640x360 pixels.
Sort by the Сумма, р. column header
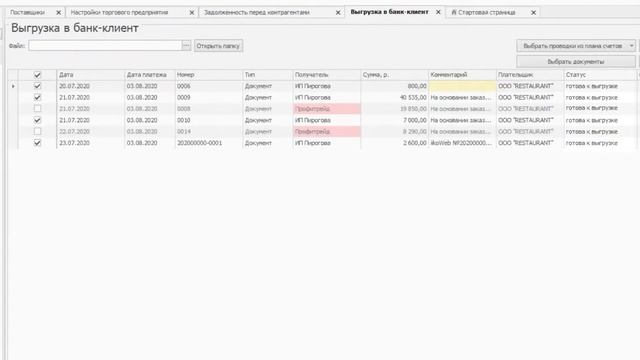point(394,75)
